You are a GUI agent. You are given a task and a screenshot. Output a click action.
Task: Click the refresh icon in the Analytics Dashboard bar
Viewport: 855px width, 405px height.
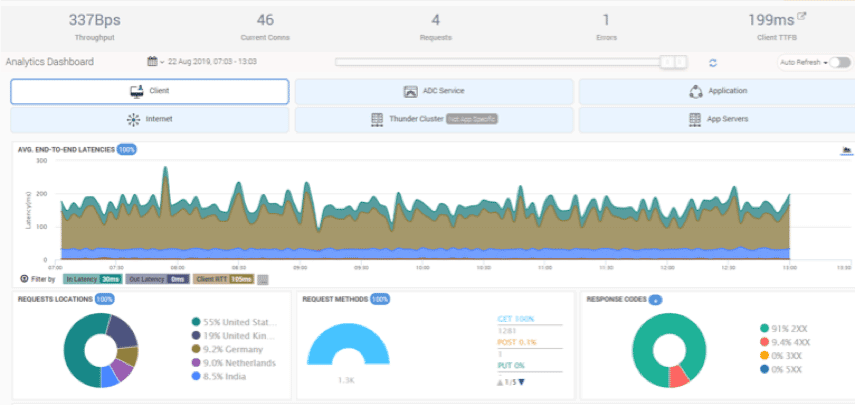click(713, 63)
